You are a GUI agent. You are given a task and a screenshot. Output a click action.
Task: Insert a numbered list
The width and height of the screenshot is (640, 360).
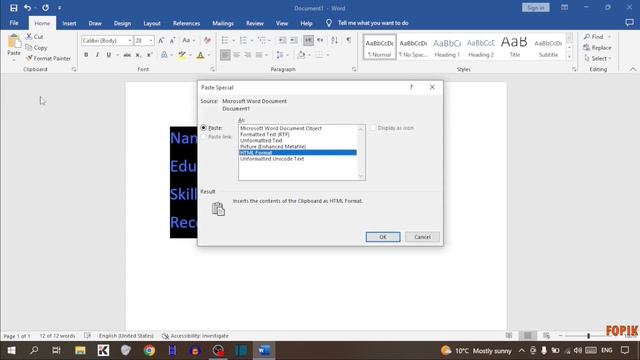(243, 40)
